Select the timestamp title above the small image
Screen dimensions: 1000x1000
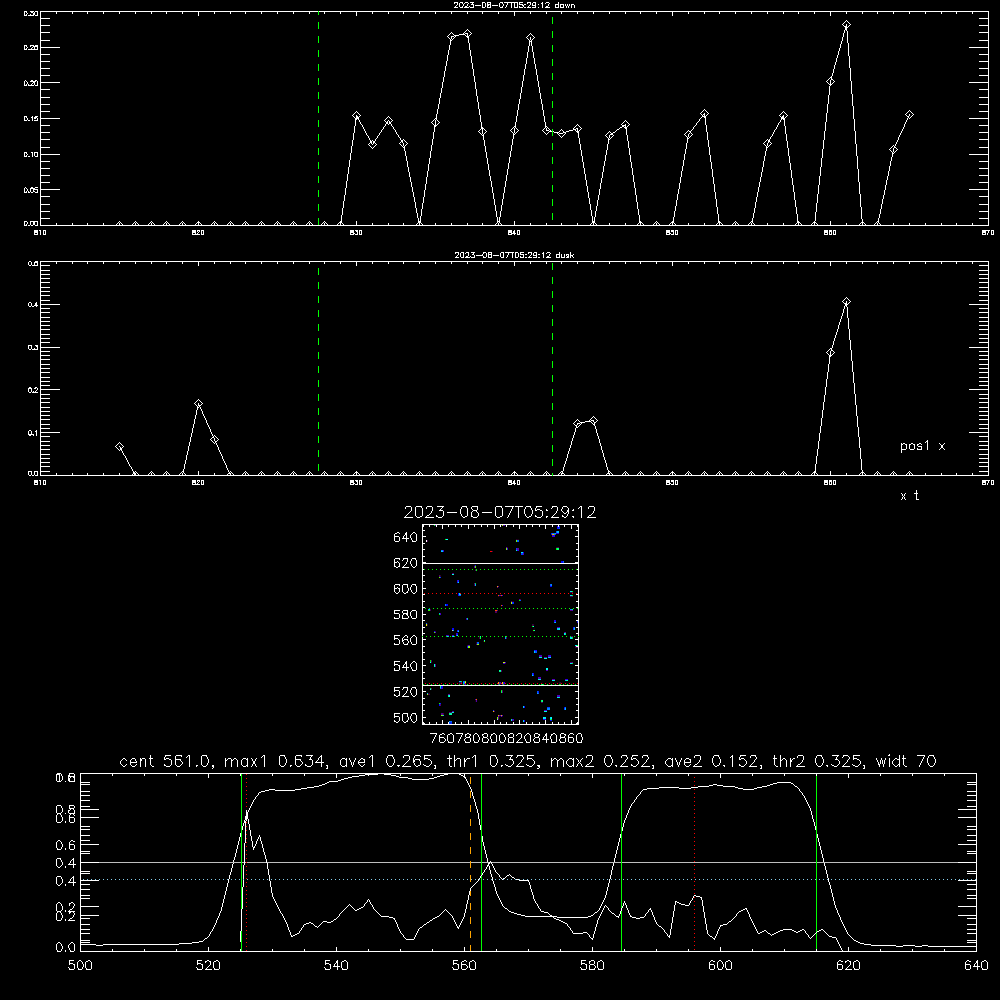(500, 512)
